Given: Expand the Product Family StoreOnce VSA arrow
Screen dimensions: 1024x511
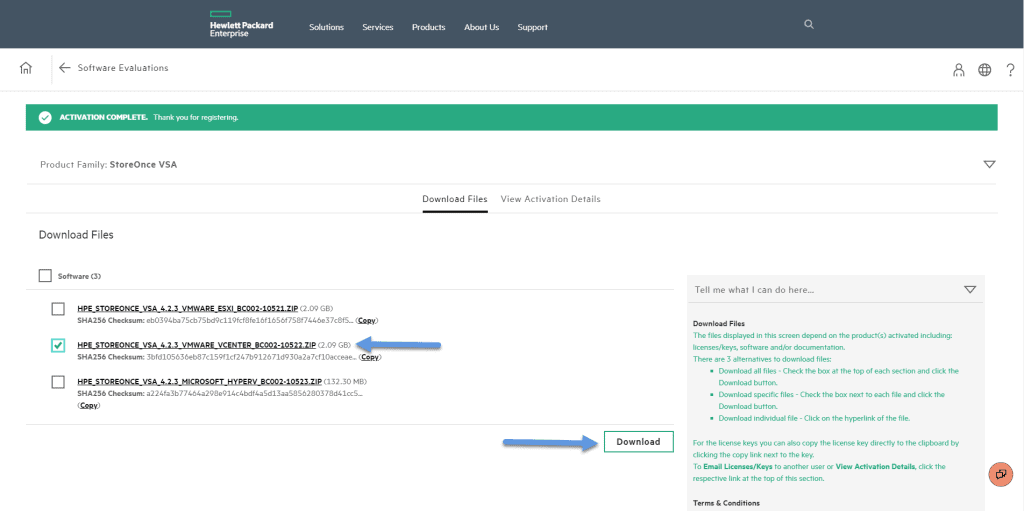Looking at the screenshot, I should (x=989, y=165).
